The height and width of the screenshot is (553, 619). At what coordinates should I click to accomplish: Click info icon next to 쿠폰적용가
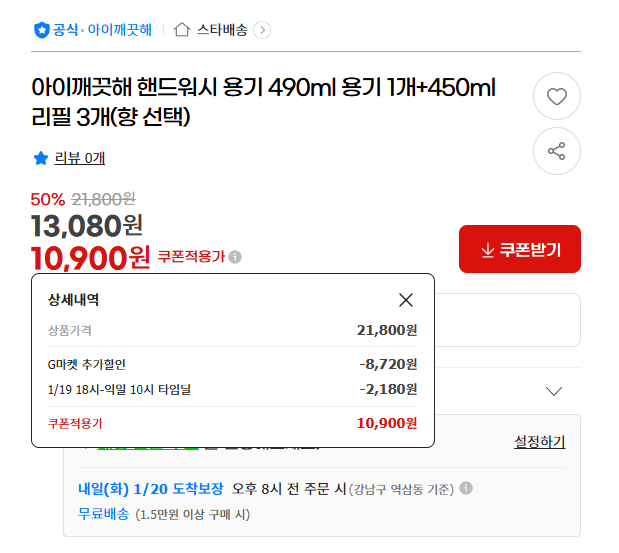point(235,257)
